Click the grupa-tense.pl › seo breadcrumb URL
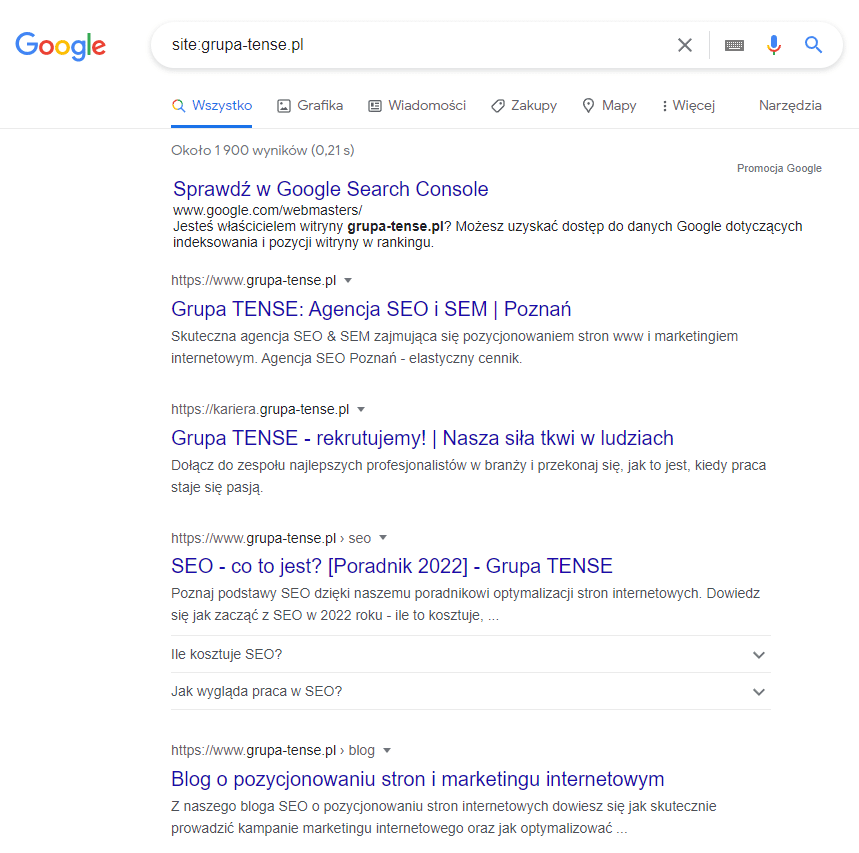This screenshot has width=859, height=853. click(x=271, y=538)
